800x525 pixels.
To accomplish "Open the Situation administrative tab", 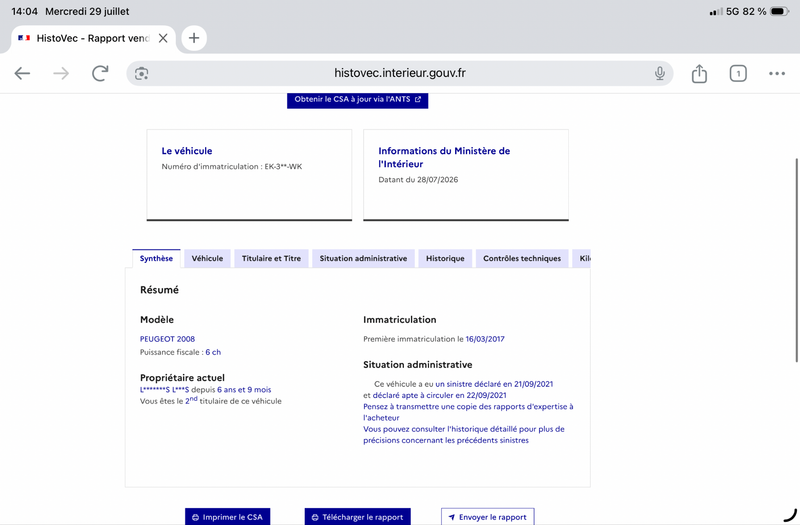I will coord(363,258).
